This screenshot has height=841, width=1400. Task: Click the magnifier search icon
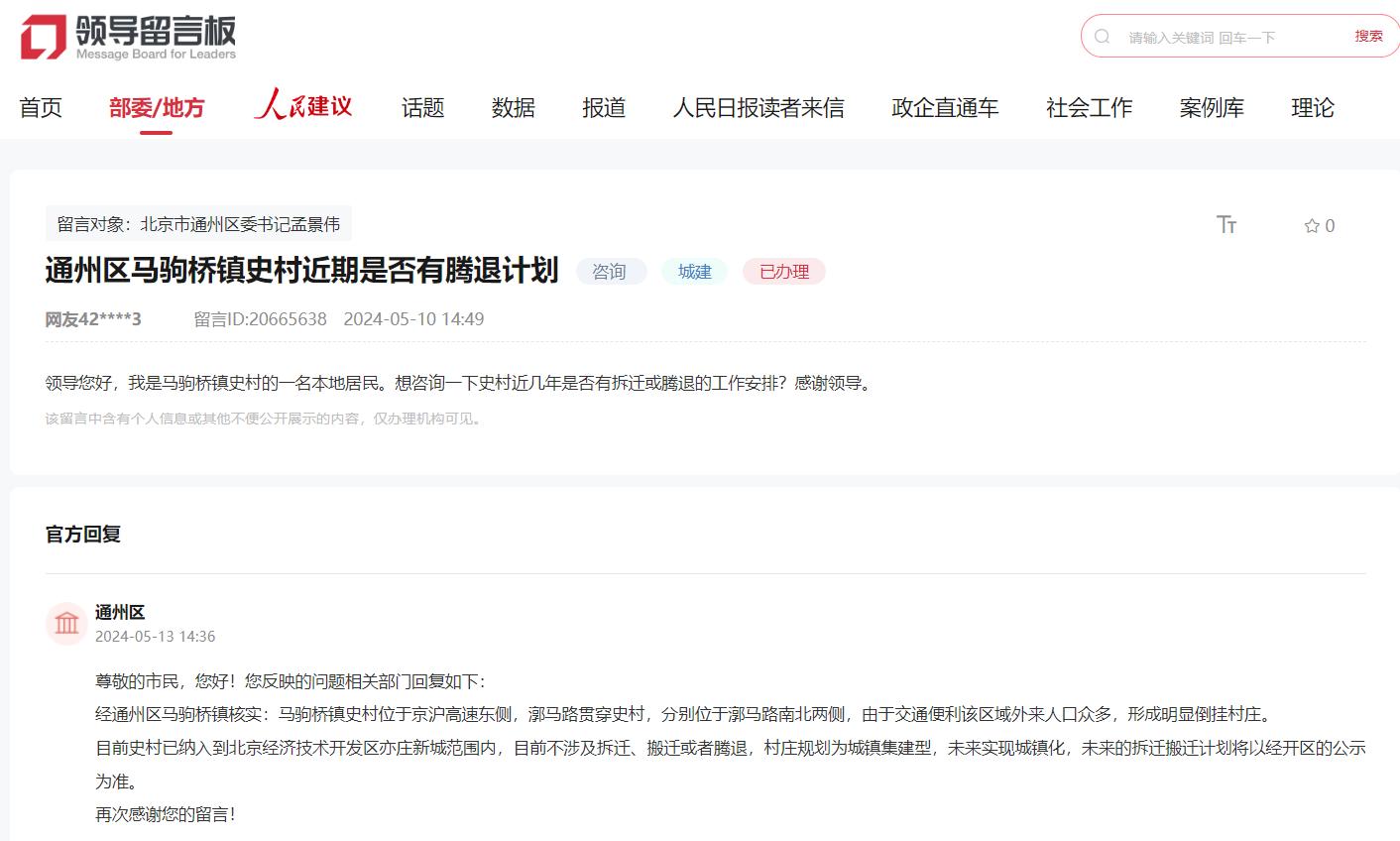(1102, 37)
